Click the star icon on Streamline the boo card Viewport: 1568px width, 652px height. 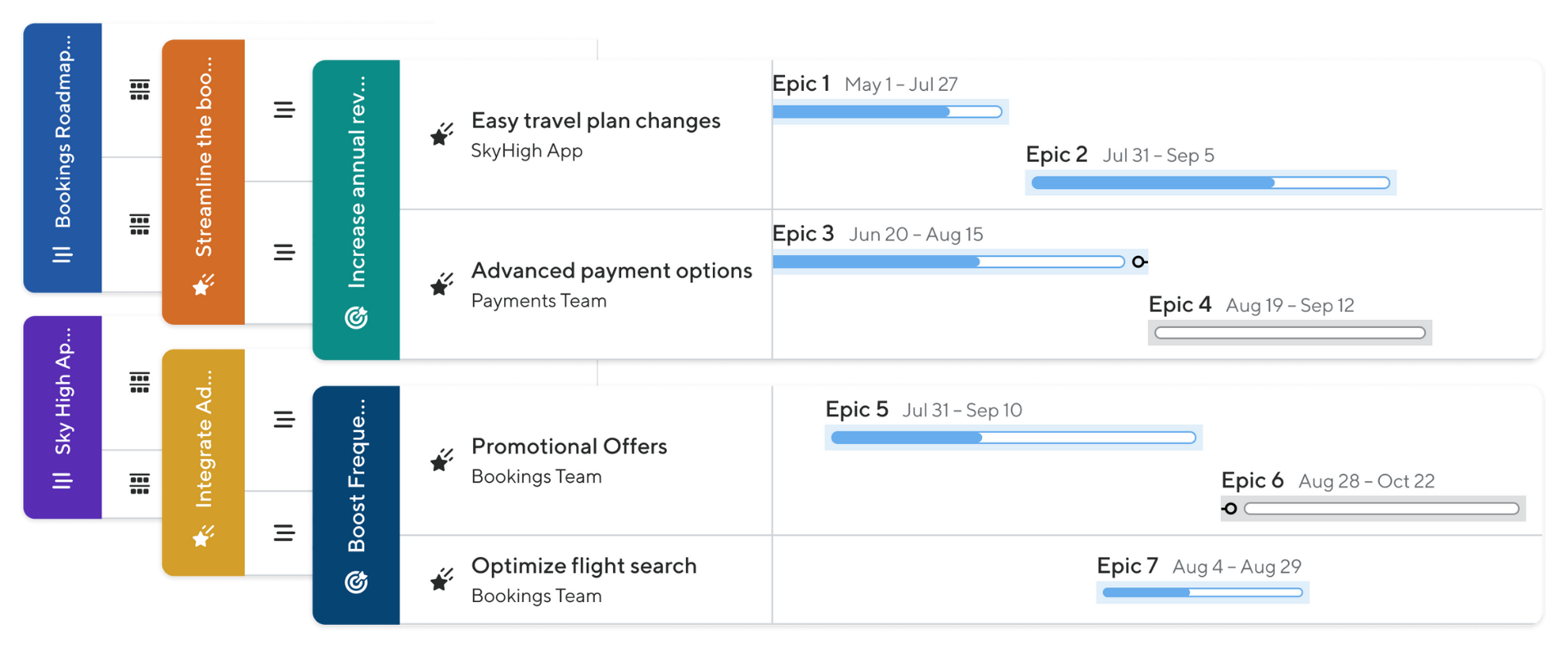(x=203, y=285)
